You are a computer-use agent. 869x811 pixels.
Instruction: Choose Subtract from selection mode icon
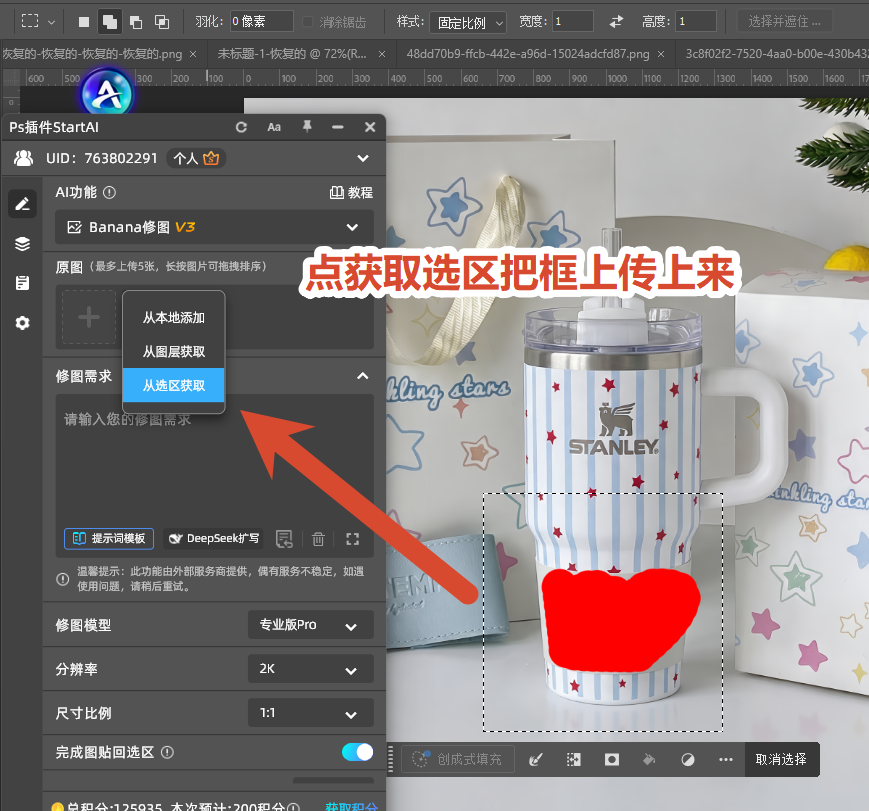(x=136, y=22)
